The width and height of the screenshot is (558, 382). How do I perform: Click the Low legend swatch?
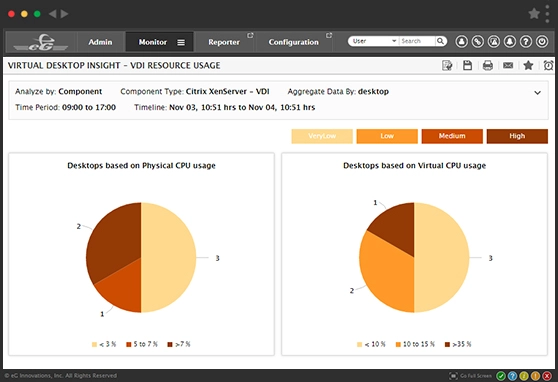387,136
